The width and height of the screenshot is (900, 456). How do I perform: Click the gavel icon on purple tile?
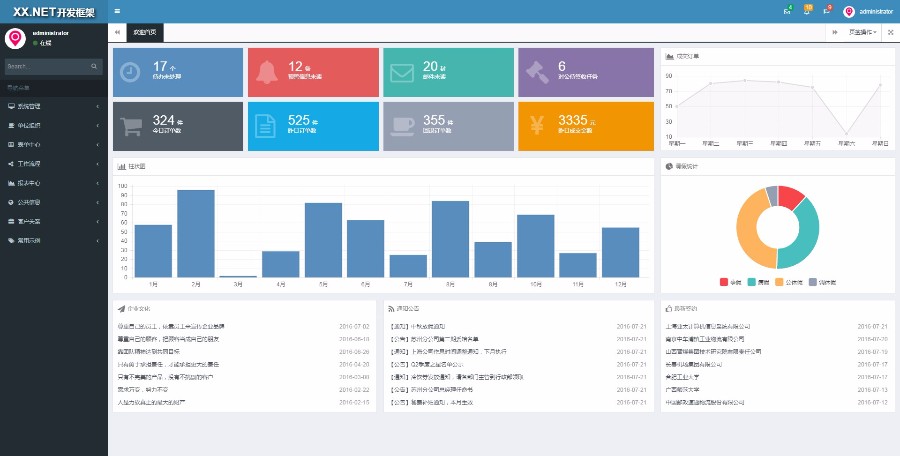(x=536, y=72)
